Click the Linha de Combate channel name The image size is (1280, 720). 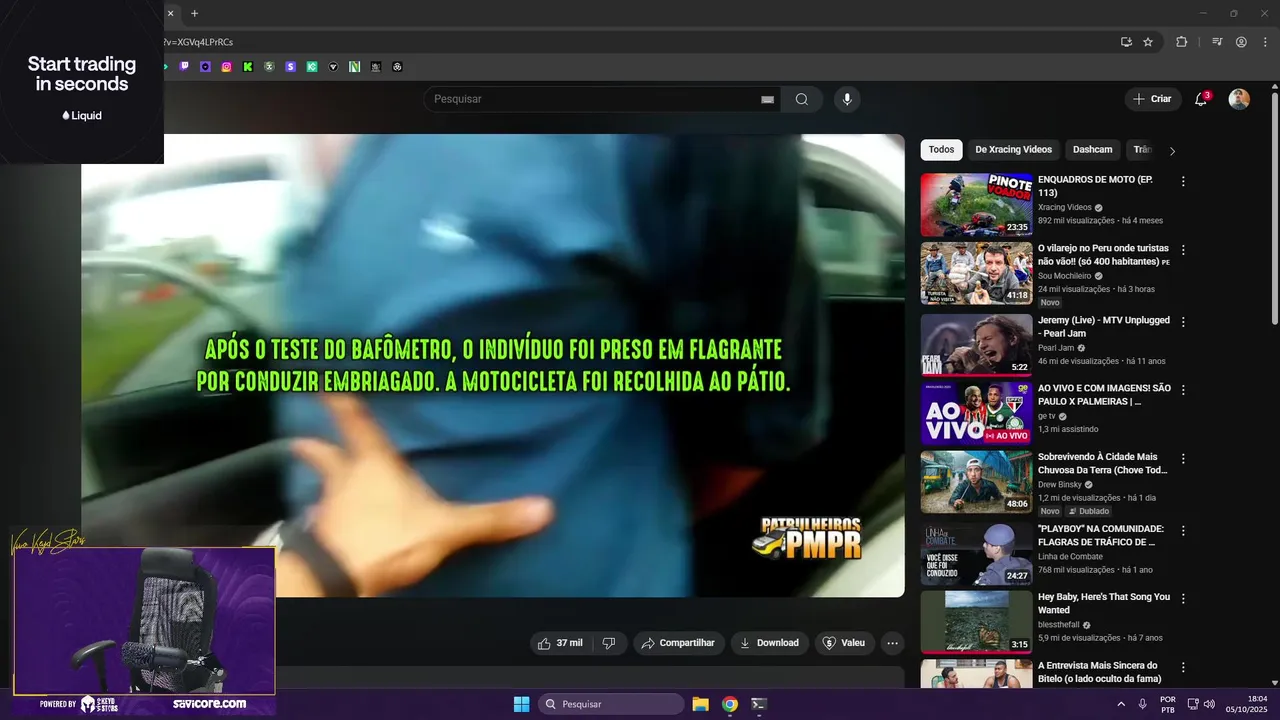click(1070, 556)
